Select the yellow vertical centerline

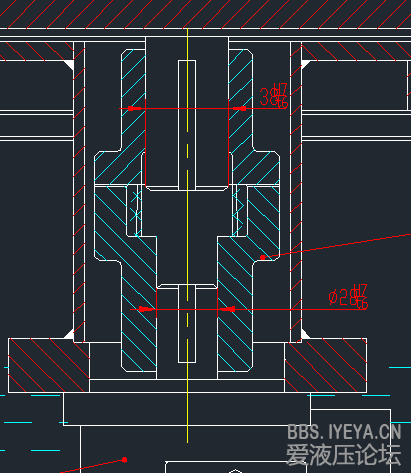[187, 235]
